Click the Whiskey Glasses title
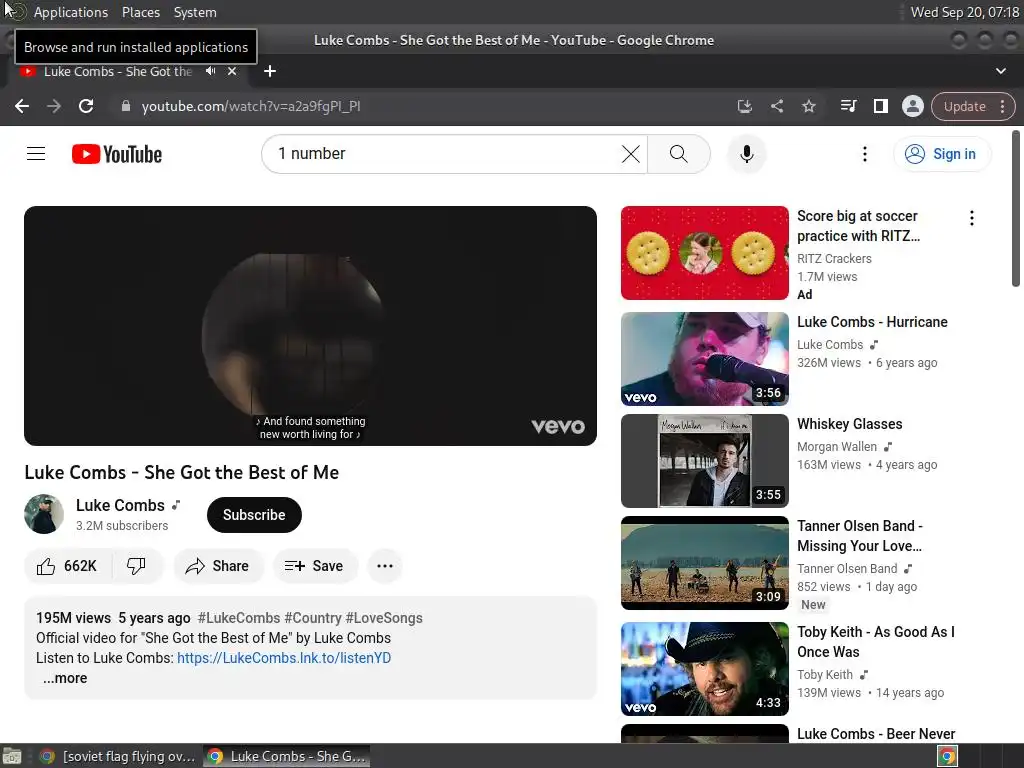Screen dimensions: 1024x768 point(850,424)
